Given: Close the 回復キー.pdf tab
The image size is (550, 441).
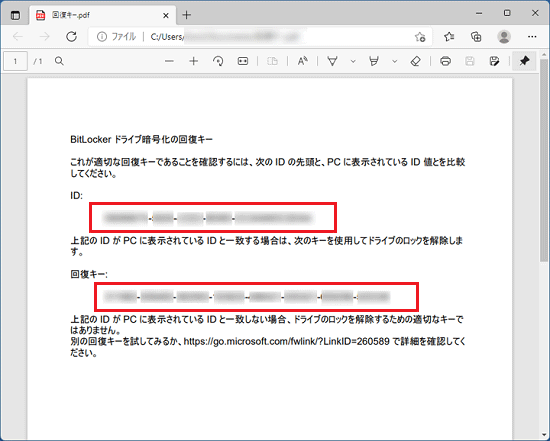Looking at the screenshot, I should pyautogui.click(x=166, y=15).
